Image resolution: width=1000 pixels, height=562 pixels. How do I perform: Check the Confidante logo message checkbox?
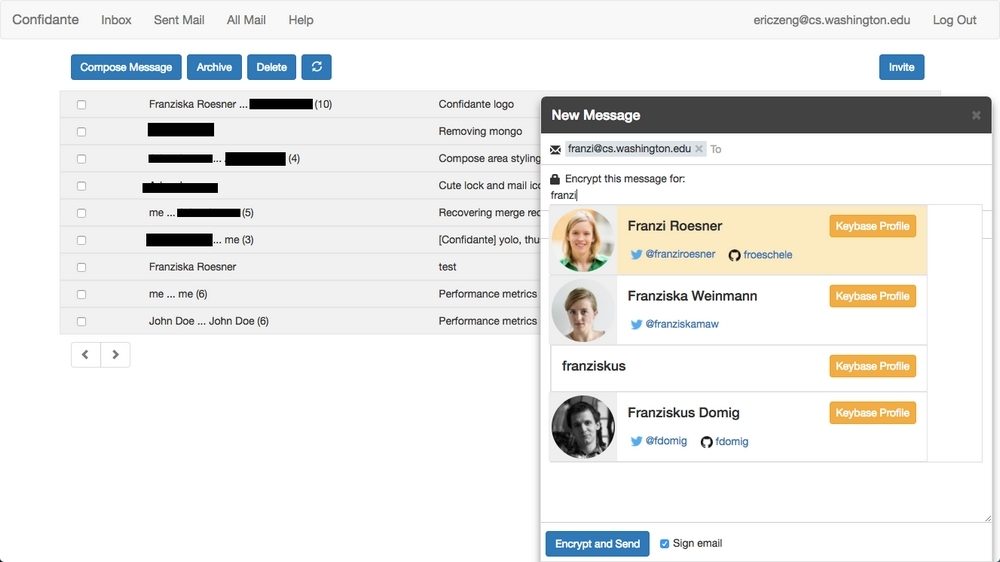[81, 104]
